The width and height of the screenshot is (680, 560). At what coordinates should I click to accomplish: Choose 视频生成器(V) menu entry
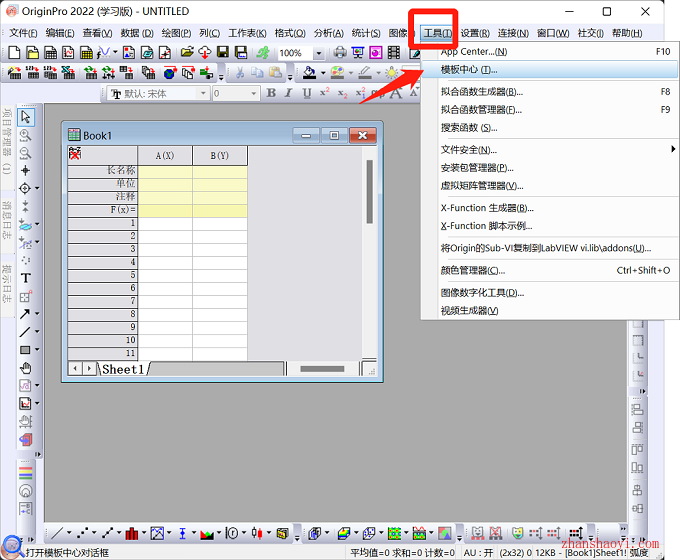549,311
